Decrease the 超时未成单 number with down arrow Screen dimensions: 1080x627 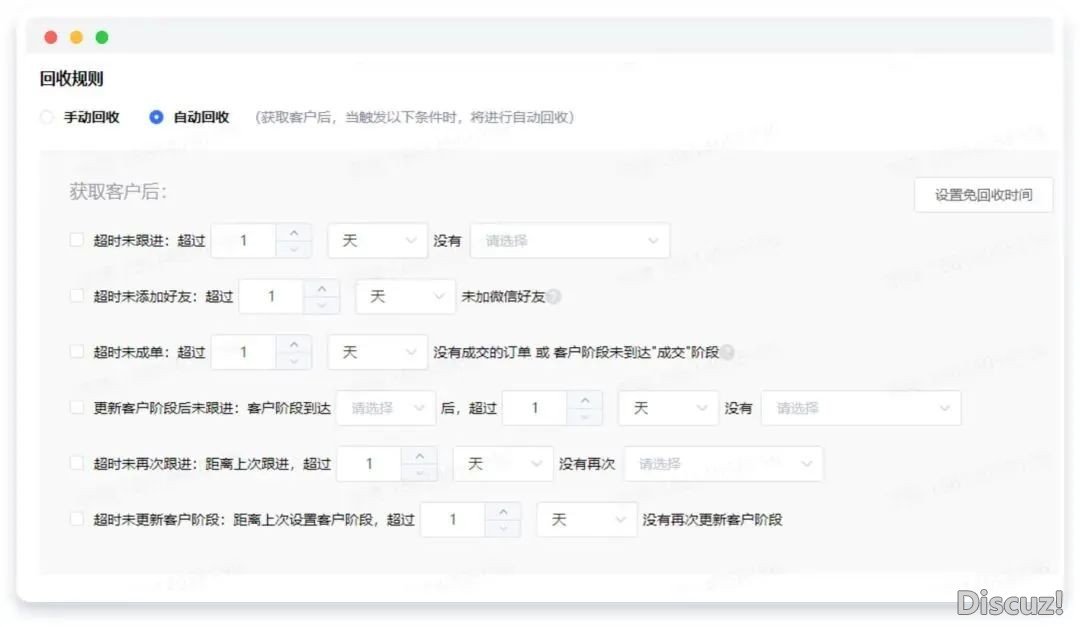[294, 361]
